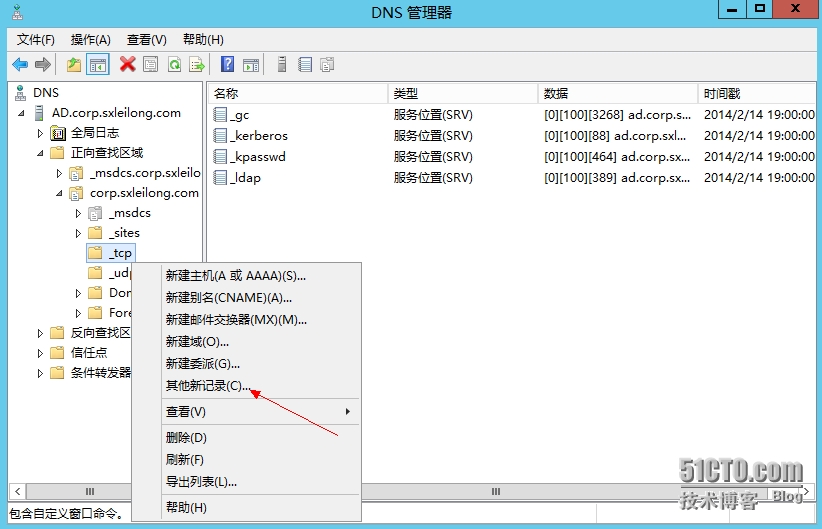Open the 帮助(H) menu in menu bar
Viewport: 822px width, 529px height.
203,40
